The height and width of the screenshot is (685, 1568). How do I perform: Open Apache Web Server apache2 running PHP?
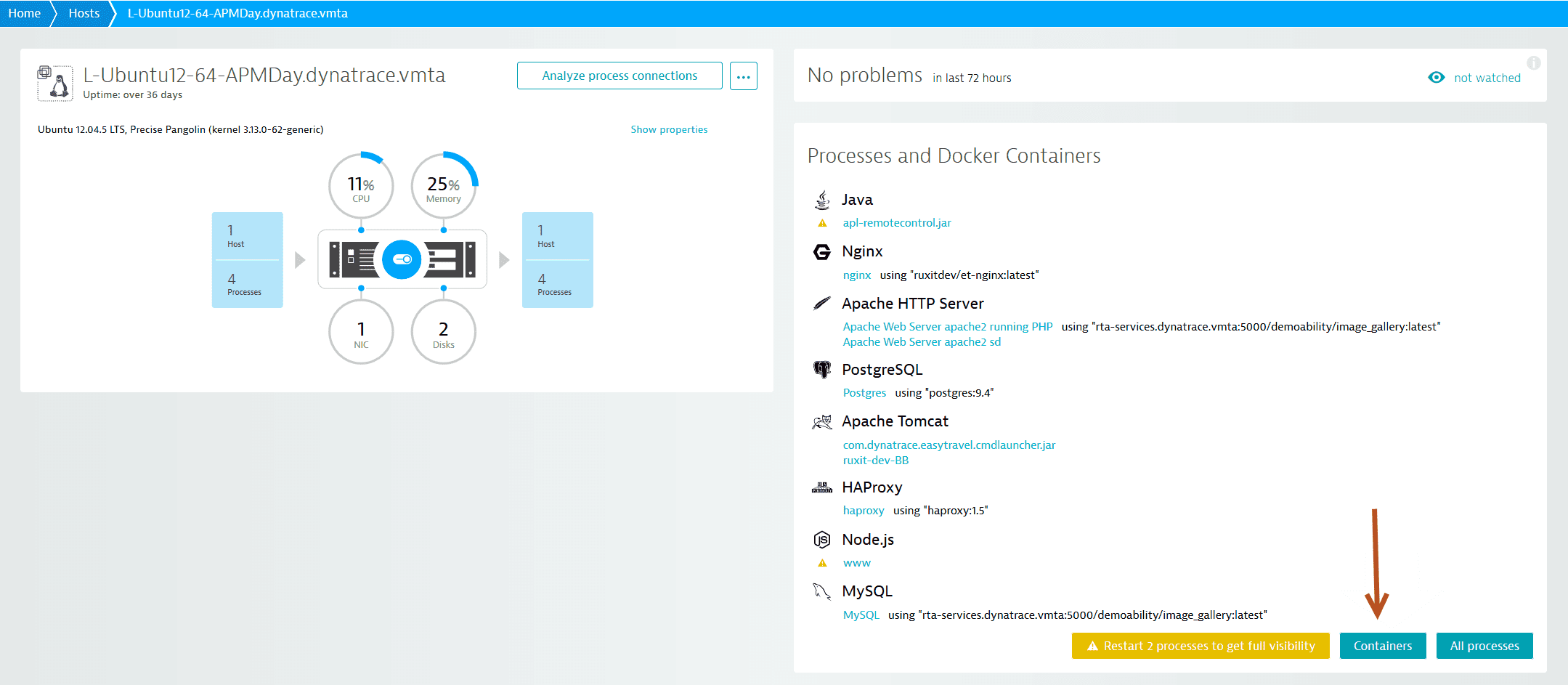pyautogui.click(x=948, y=327)
